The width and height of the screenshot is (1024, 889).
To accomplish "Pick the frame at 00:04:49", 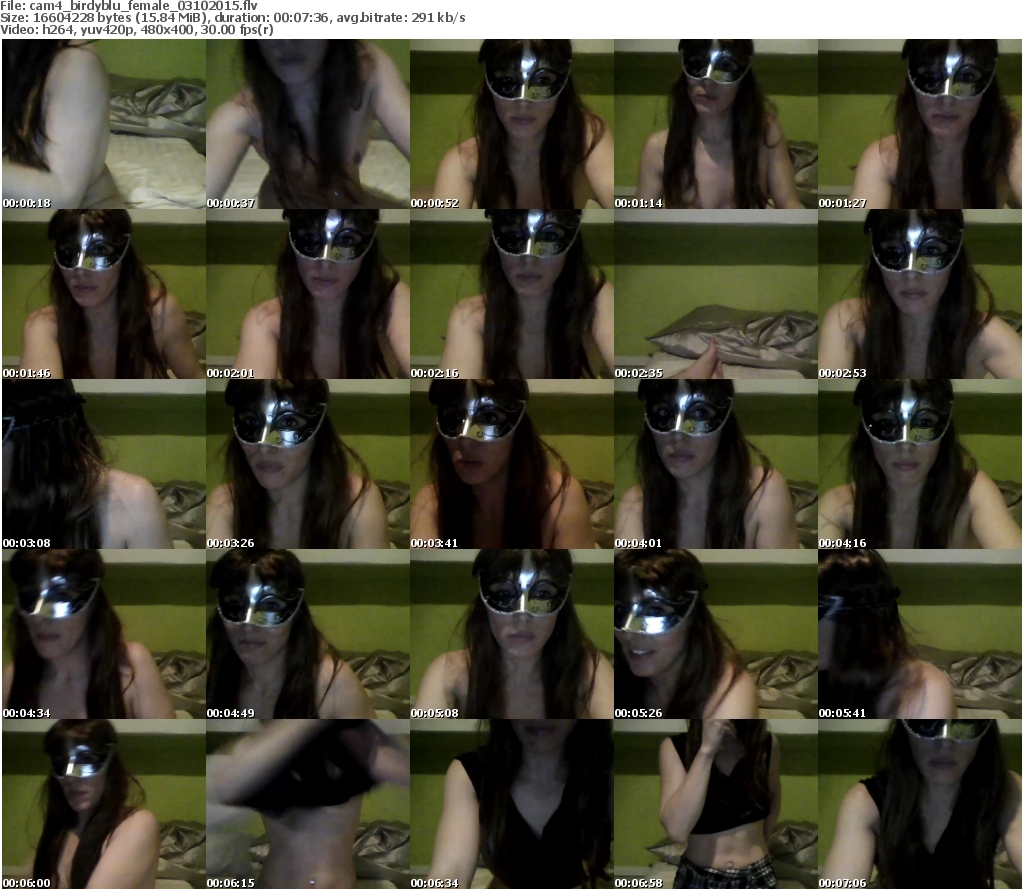I will point(308,634).
